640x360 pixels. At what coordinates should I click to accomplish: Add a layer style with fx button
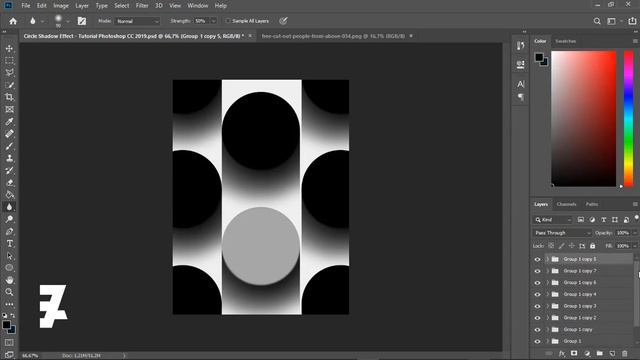[x=562, y=353]
